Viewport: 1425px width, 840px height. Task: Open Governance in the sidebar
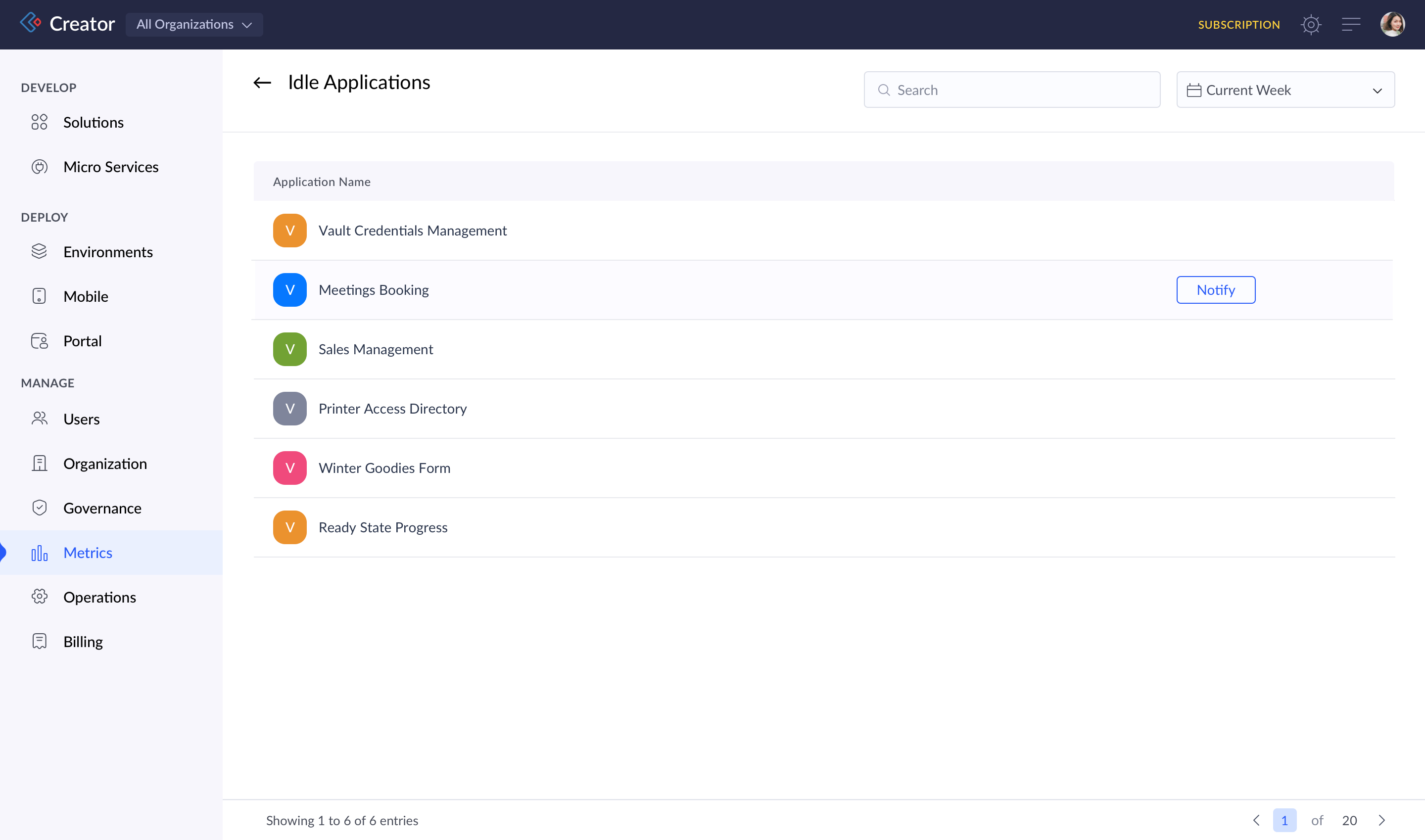(102, 508)
